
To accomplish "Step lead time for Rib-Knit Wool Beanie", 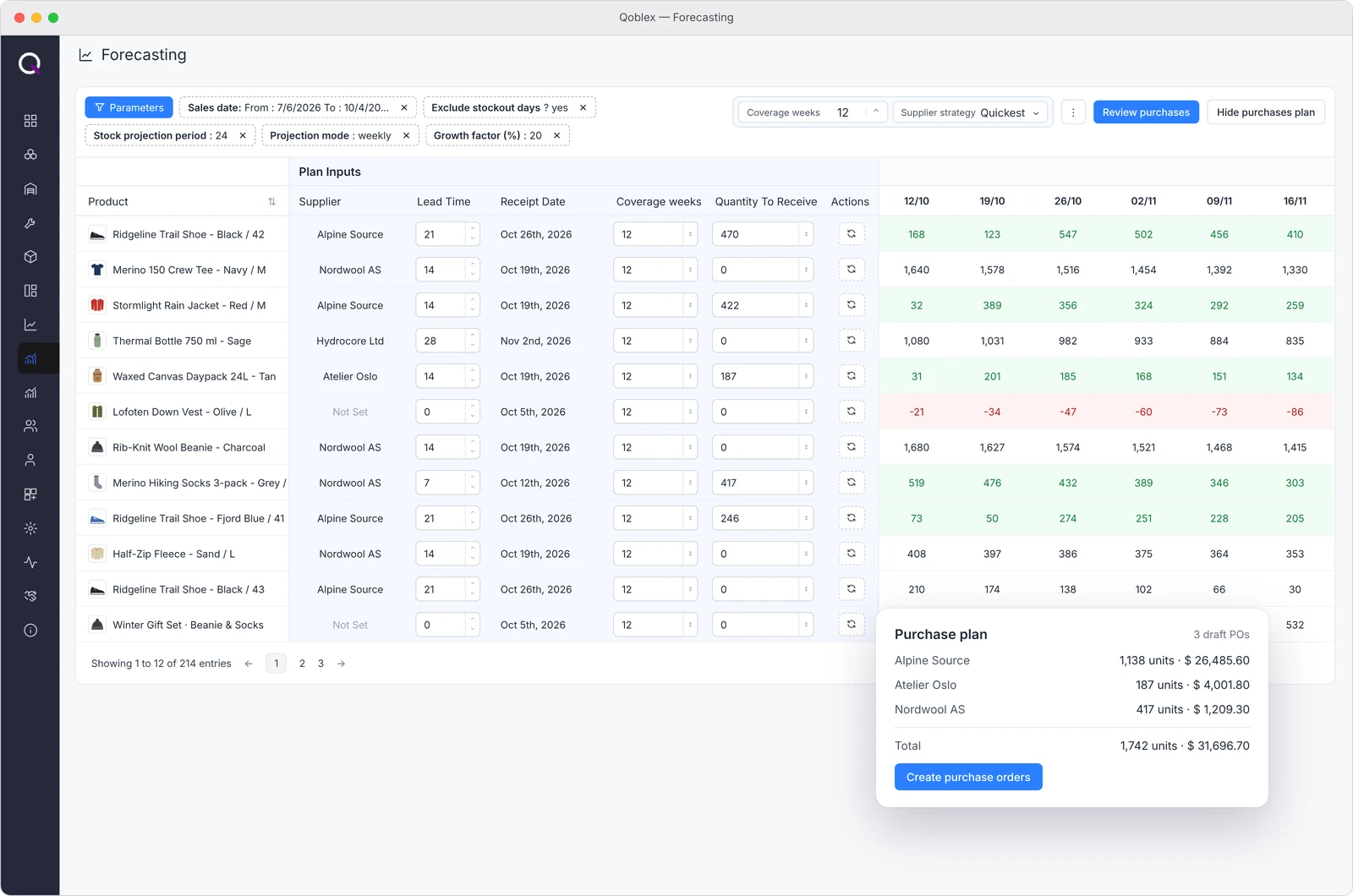I will click(x=473, y=447).
